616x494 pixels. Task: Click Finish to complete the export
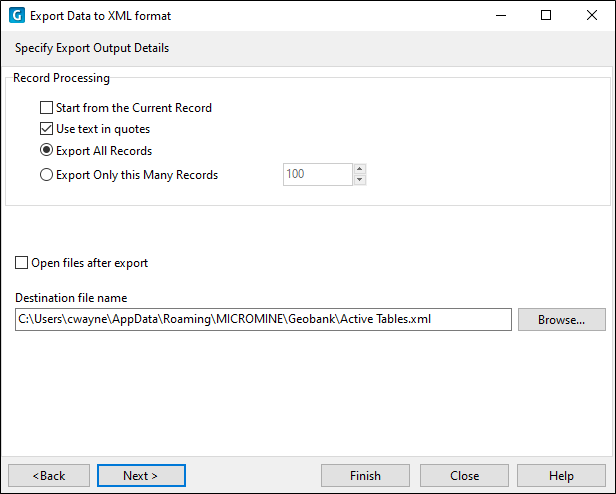[365, 476]
